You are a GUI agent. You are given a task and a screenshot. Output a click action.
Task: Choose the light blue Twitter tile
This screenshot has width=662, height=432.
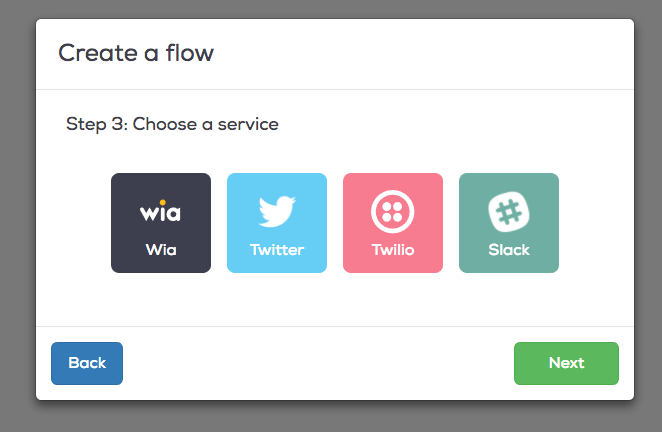tap(277, 223)
